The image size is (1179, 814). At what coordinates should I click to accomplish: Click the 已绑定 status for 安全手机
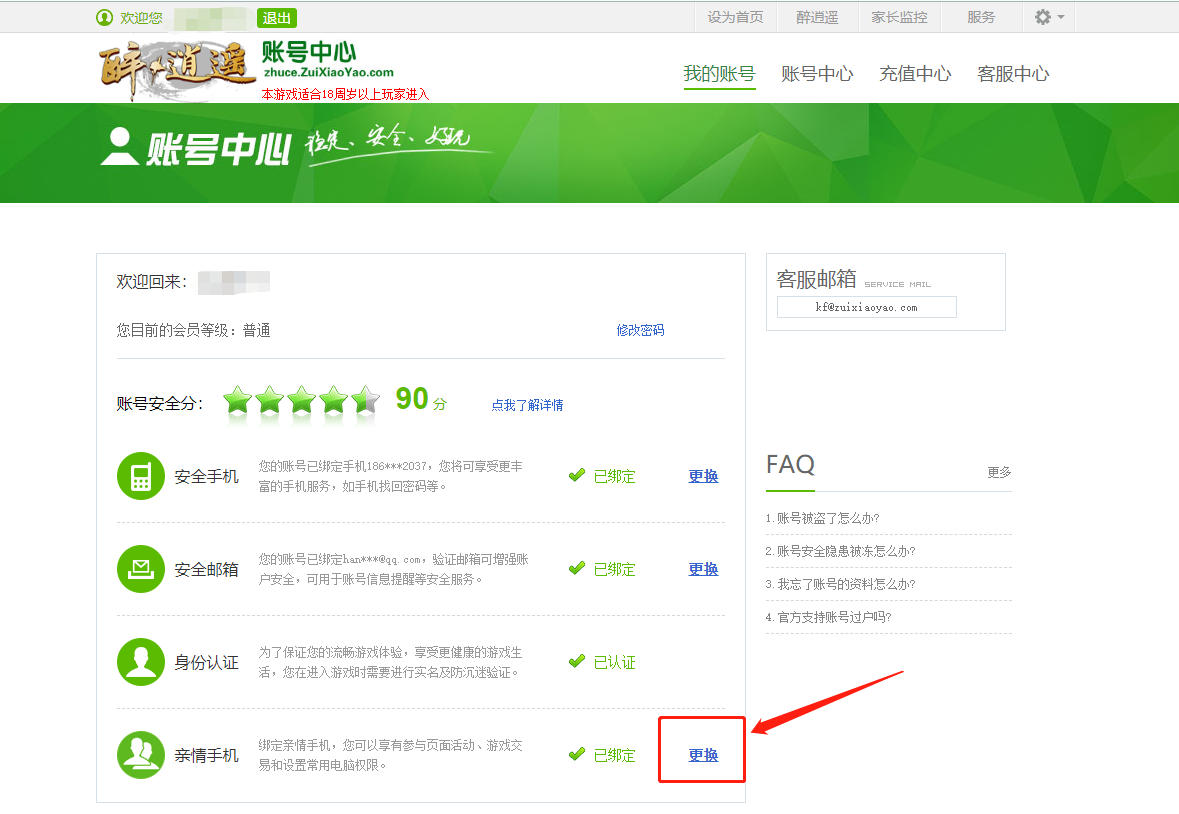click(x=614, y=476)
